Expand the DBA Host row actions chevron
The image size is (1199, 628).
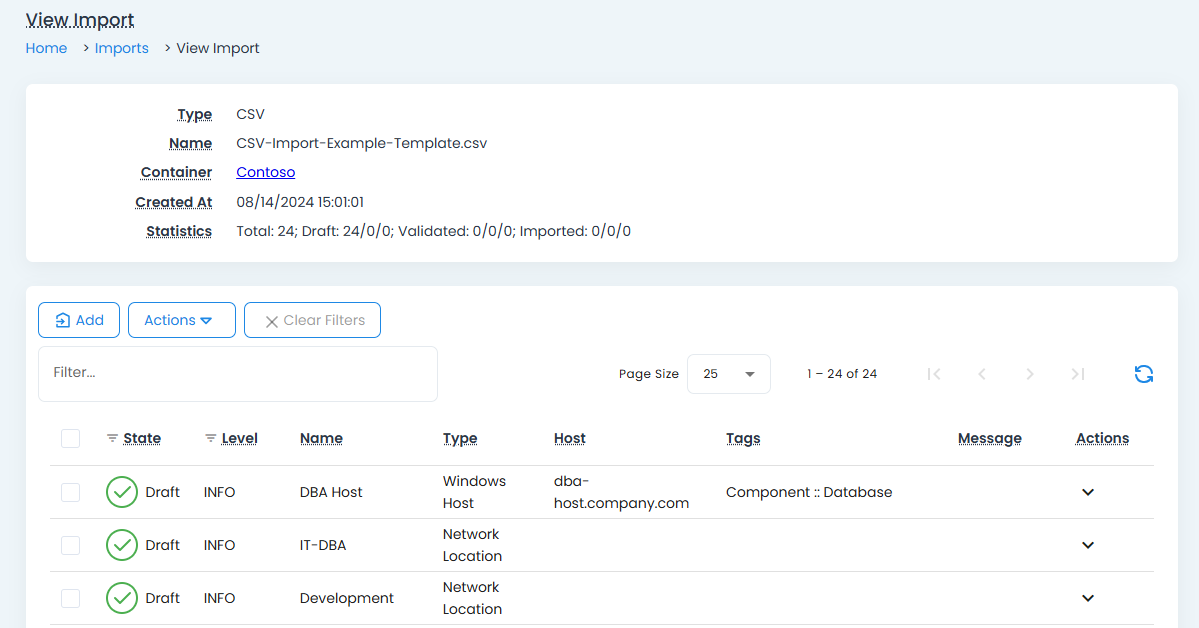coord(1088,492)
